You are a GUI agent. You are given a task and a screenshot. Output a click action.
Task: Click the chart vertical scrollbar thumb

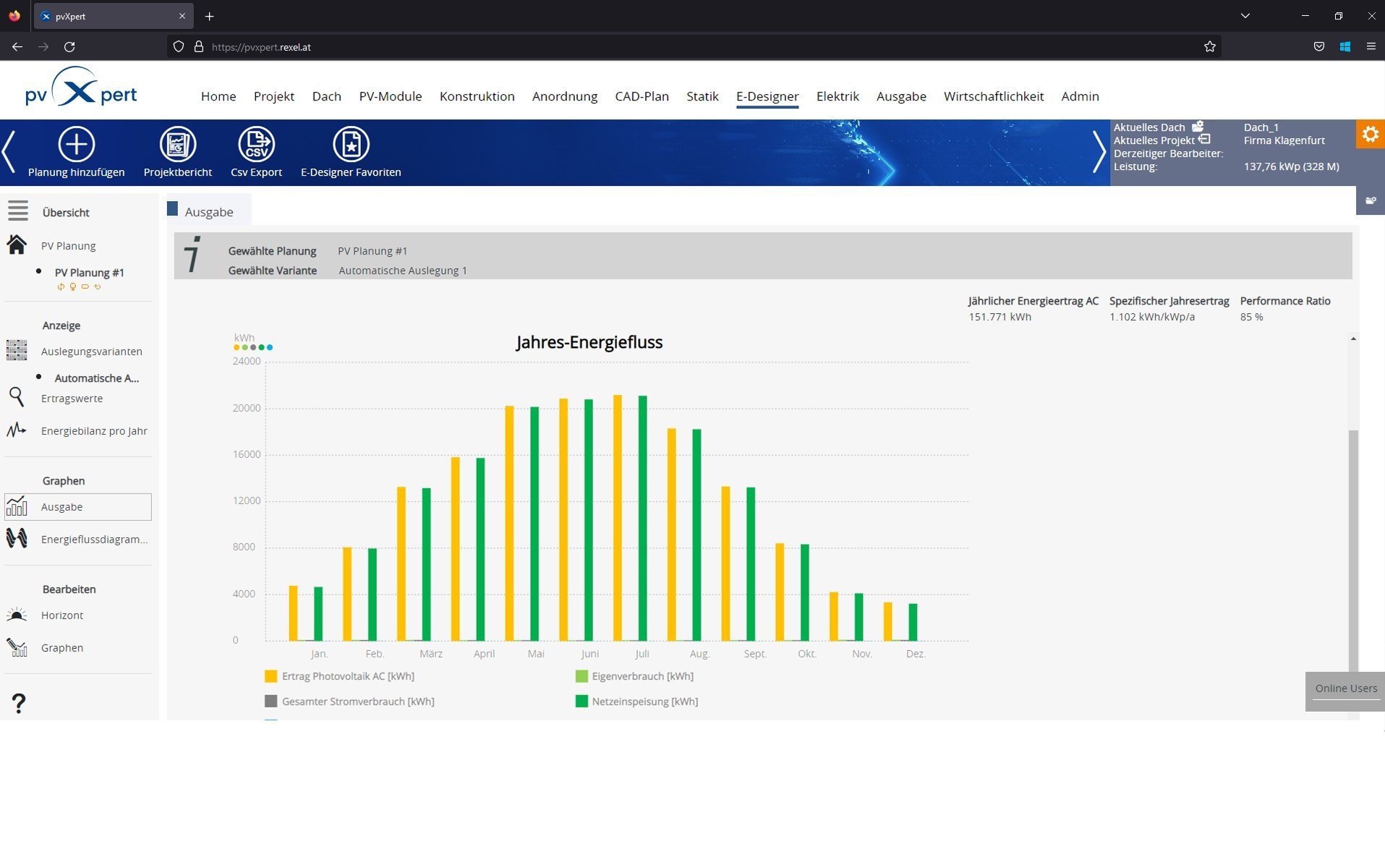click(1353, 550)
